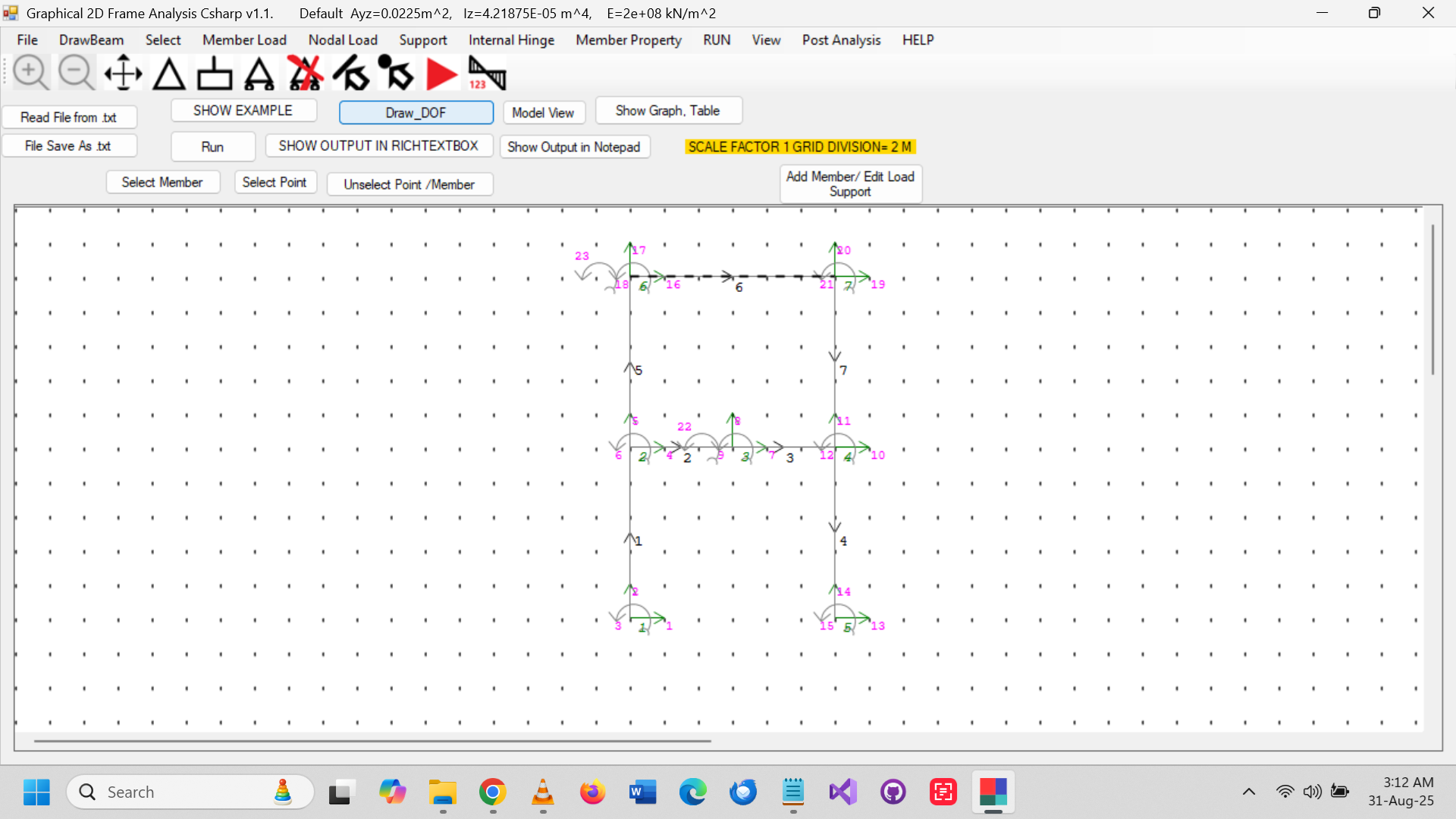
Task: Enable Select Member mode
Action: 162,182
